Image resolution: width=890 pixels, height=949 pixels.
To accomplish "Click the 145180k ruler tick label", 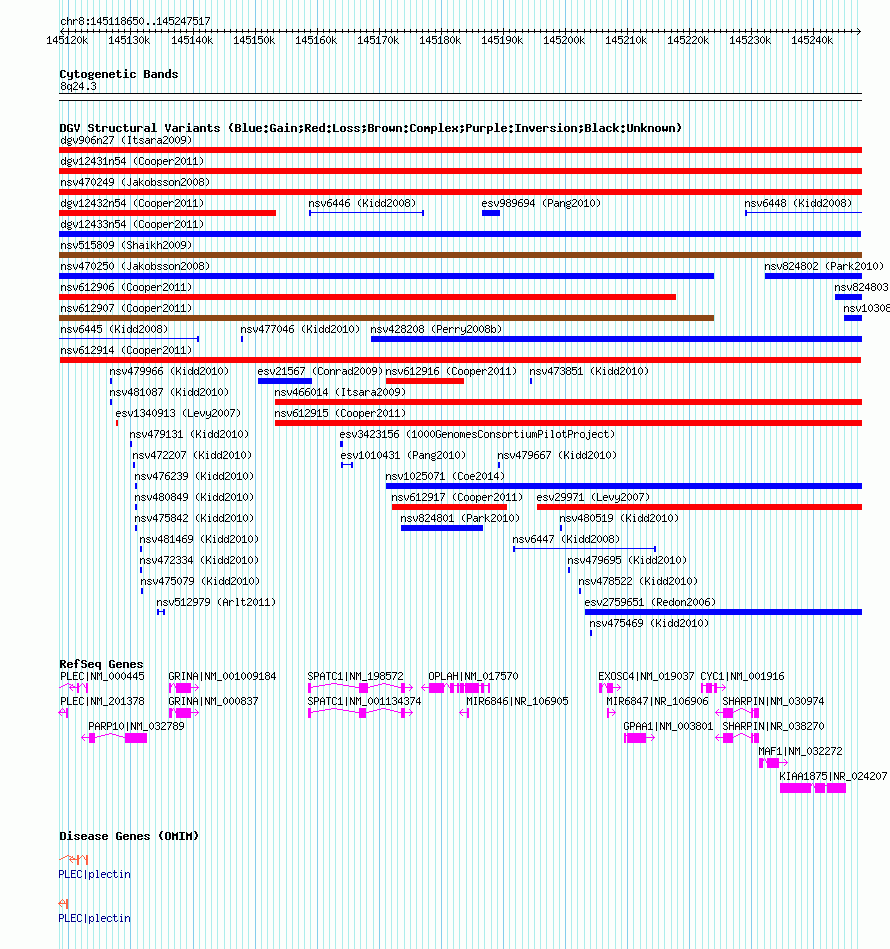I will click(440, 40).
